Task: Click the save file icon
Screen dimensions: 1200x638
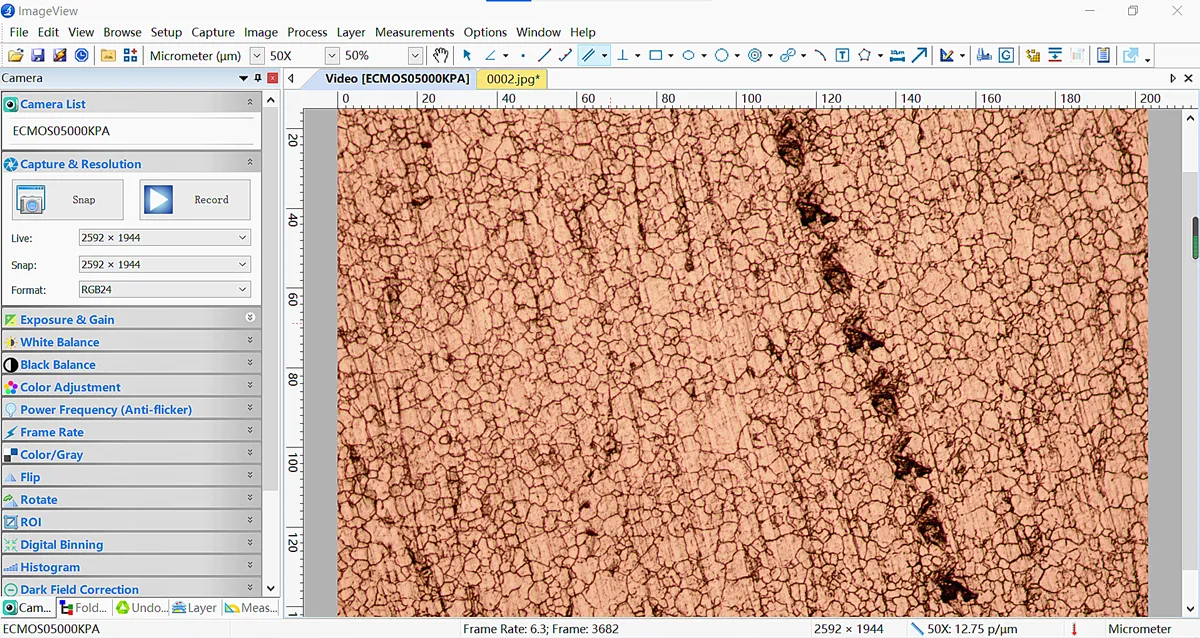Action: (38, 56)
